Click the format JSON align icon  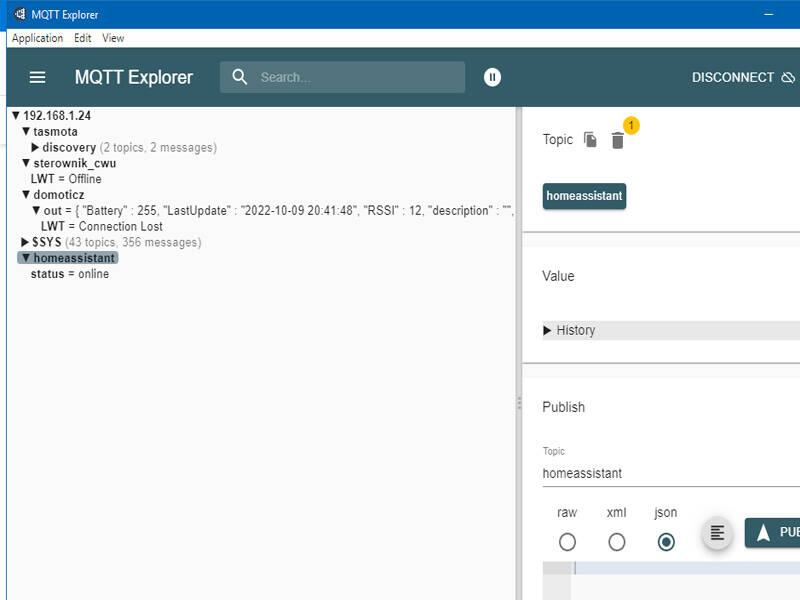[717, 533]
